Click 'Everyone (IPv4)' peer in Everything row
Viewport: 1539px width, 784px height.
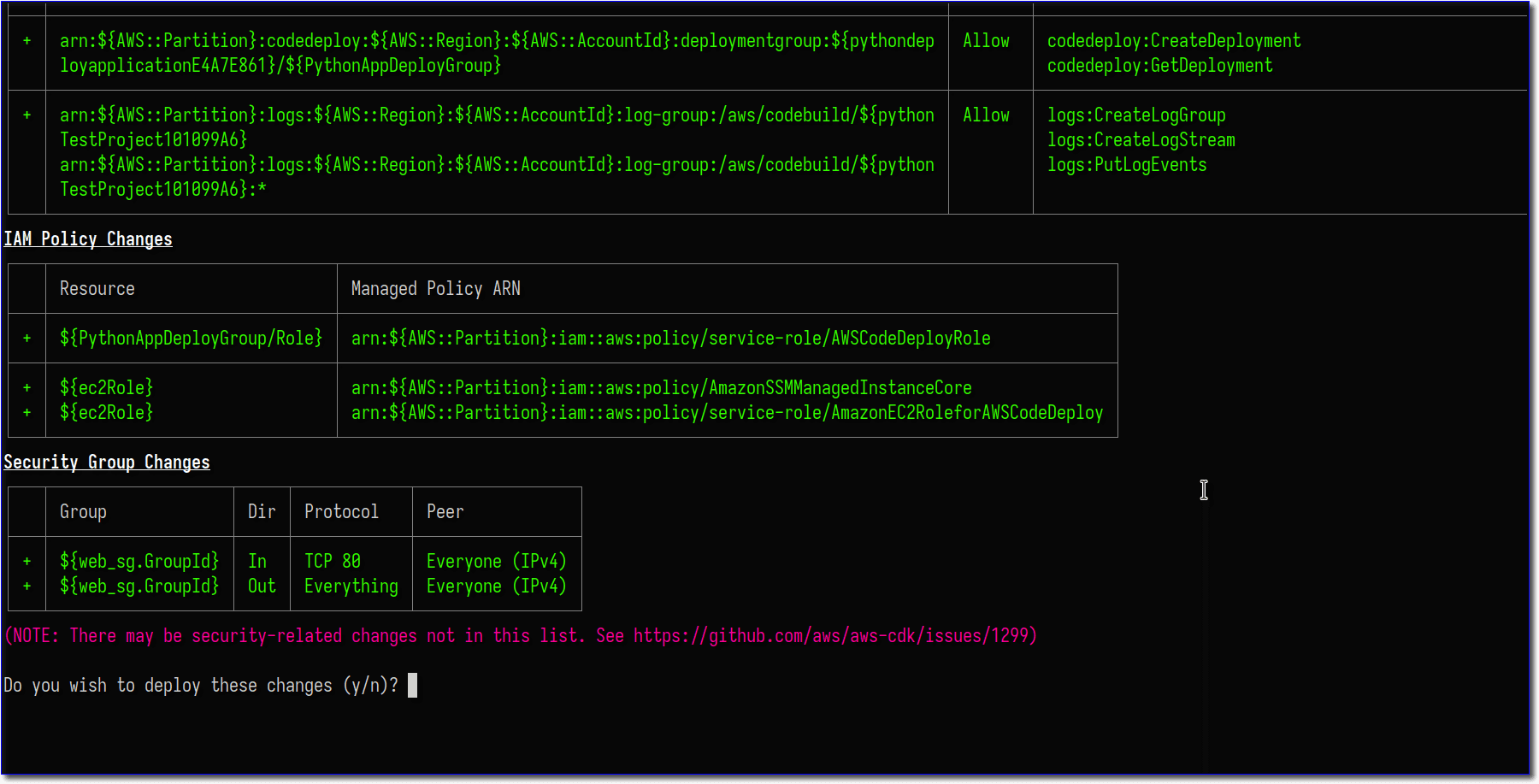497,587
